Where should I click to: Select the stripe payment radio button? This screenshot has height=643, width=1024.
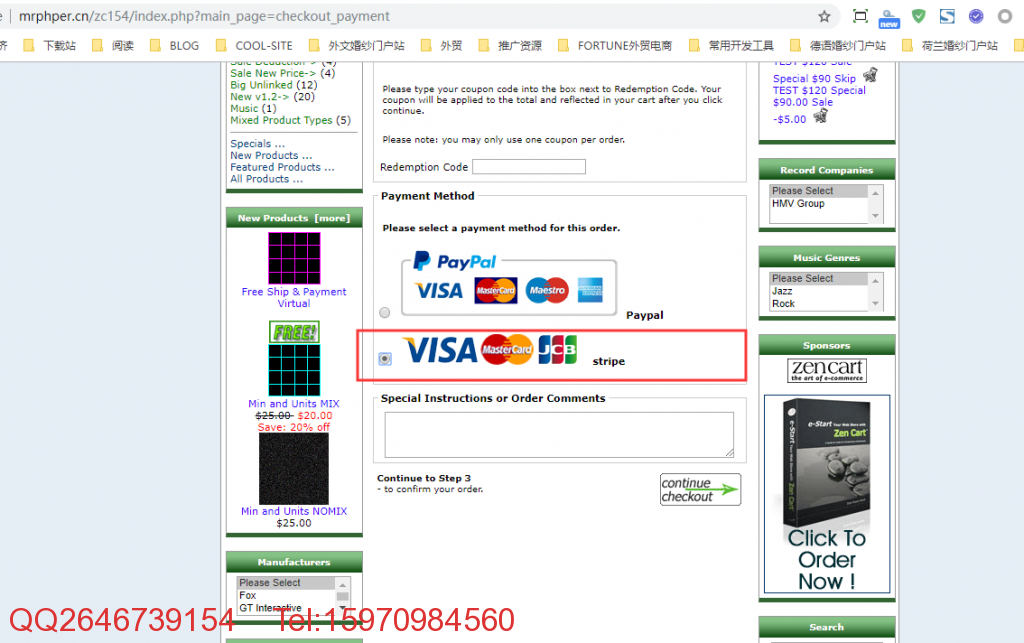(x=385, y=358)
